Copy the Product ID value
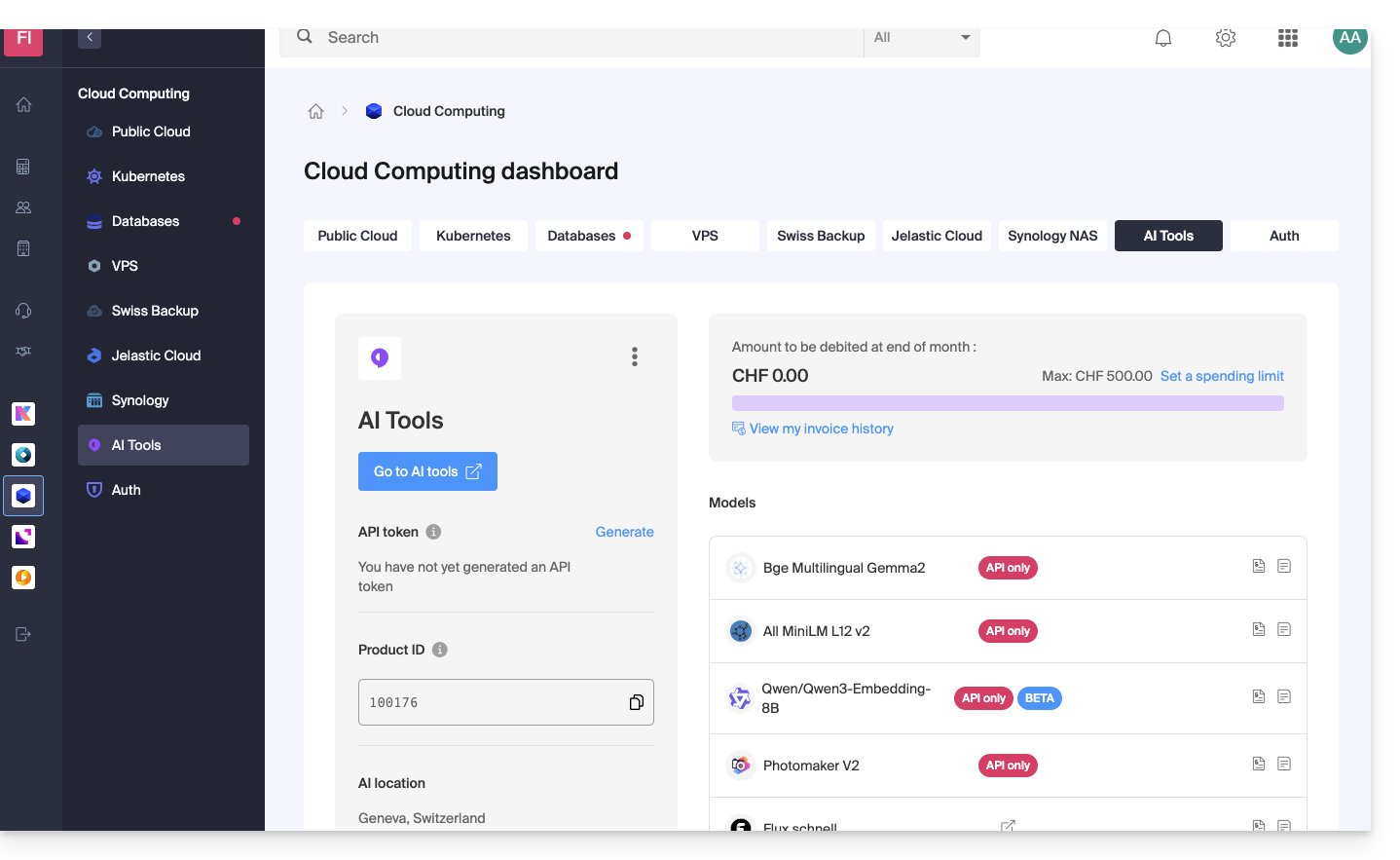1400x860 pixels. coord(636,702)
